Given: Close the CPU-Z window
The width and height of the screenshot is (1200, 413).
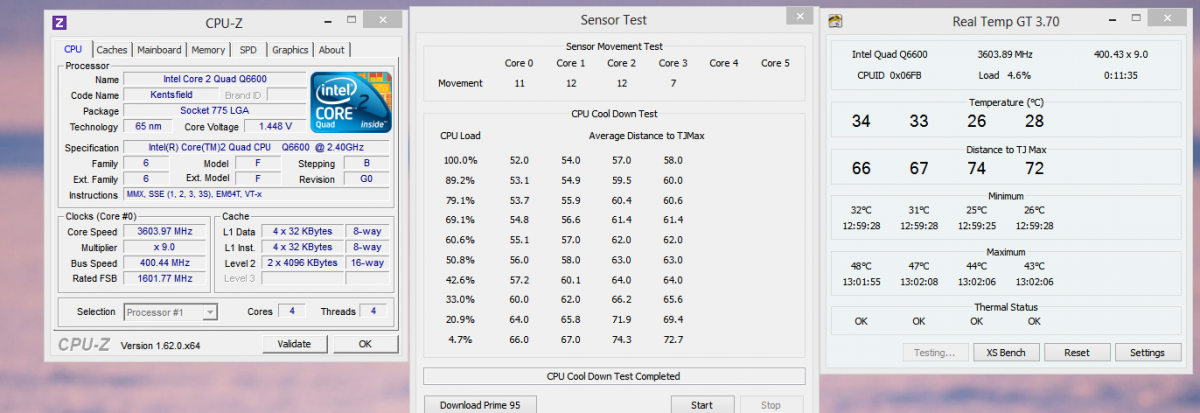Looking at the screenshot, I should click(x=382, y=18).
